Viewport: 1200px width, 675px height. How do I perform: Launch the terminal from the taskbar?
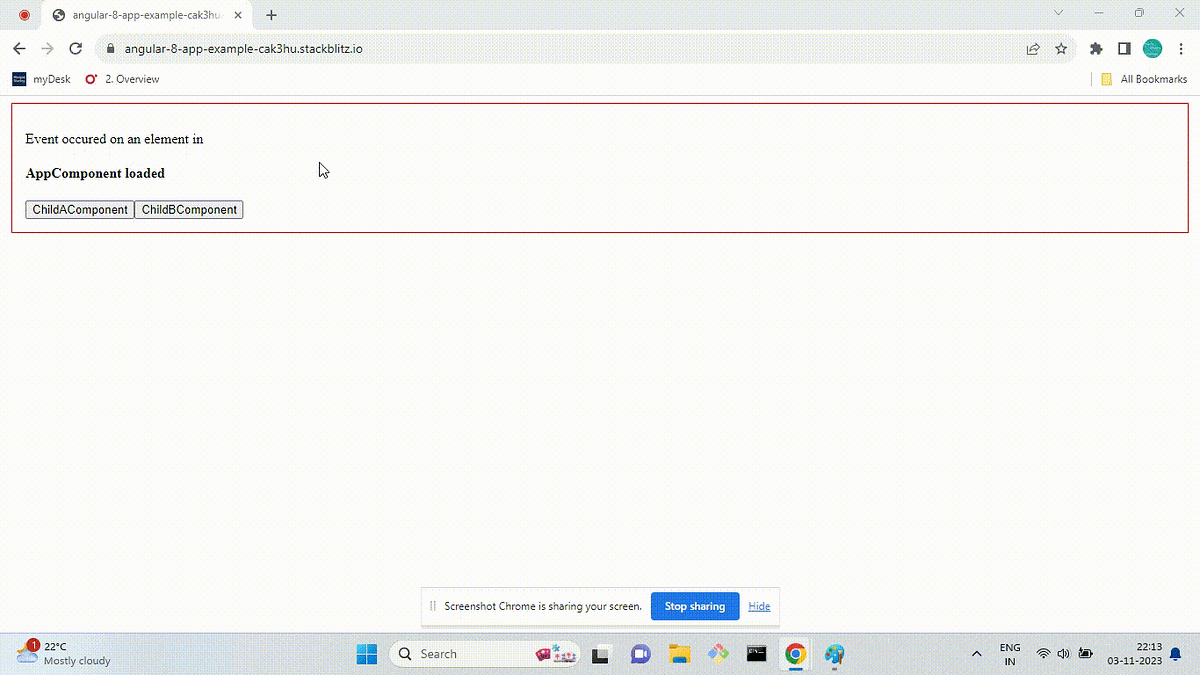[x=756, y=654]
